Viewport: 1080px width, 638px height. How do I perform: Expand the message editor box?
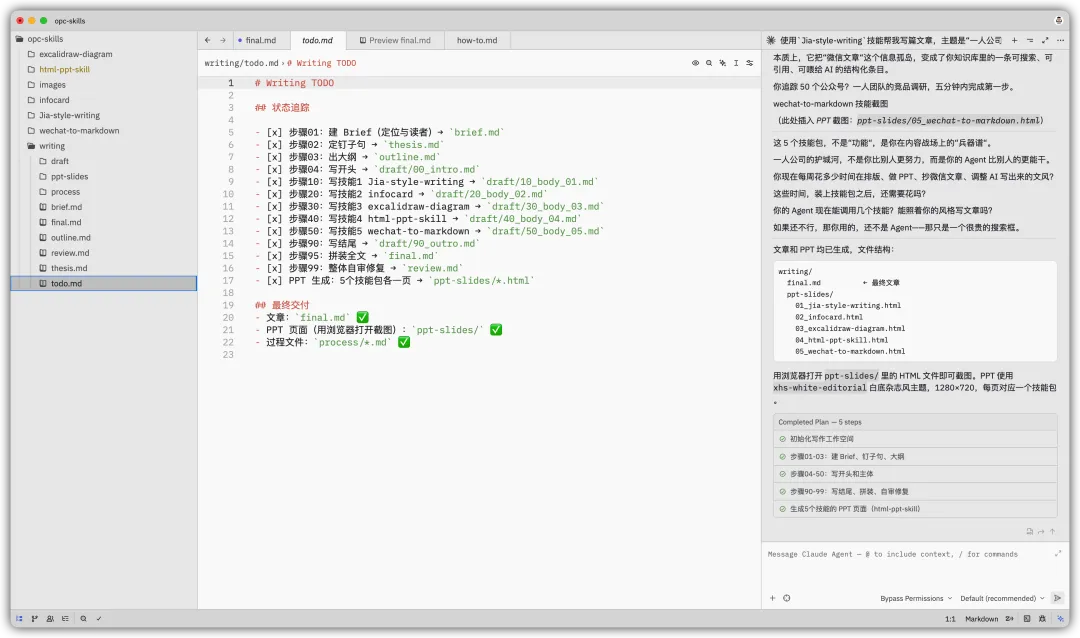[x=1058, y=553]
